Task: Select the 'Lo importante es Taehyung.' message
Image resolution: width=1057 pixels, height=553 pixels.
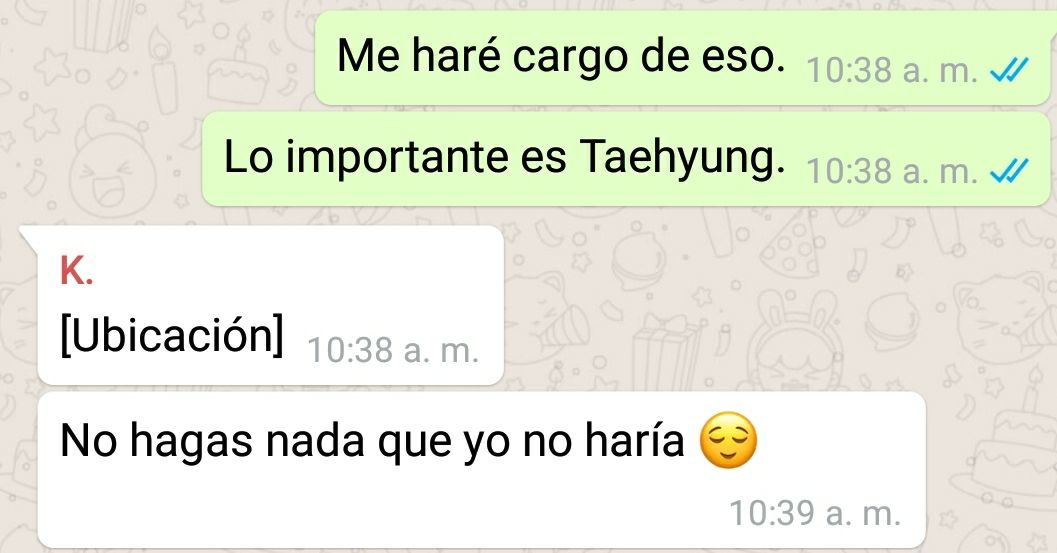Action: pyautogui.click(x=626, y=159)
